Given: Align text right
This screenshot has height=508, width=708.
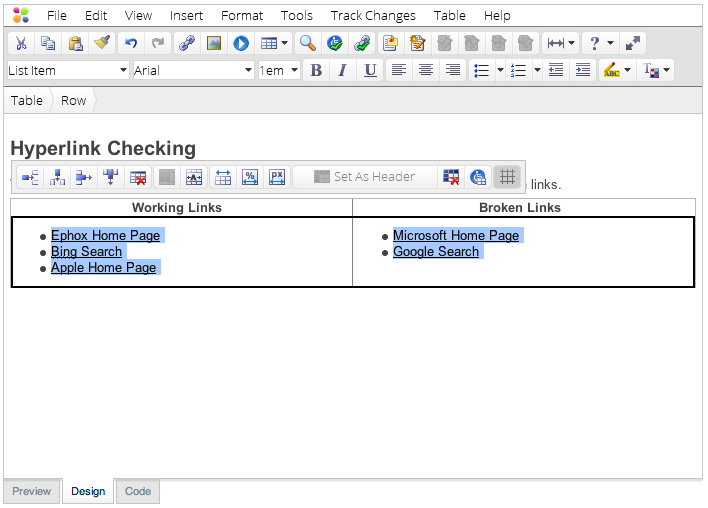Looking at the screenshot, I should point(453,70).
